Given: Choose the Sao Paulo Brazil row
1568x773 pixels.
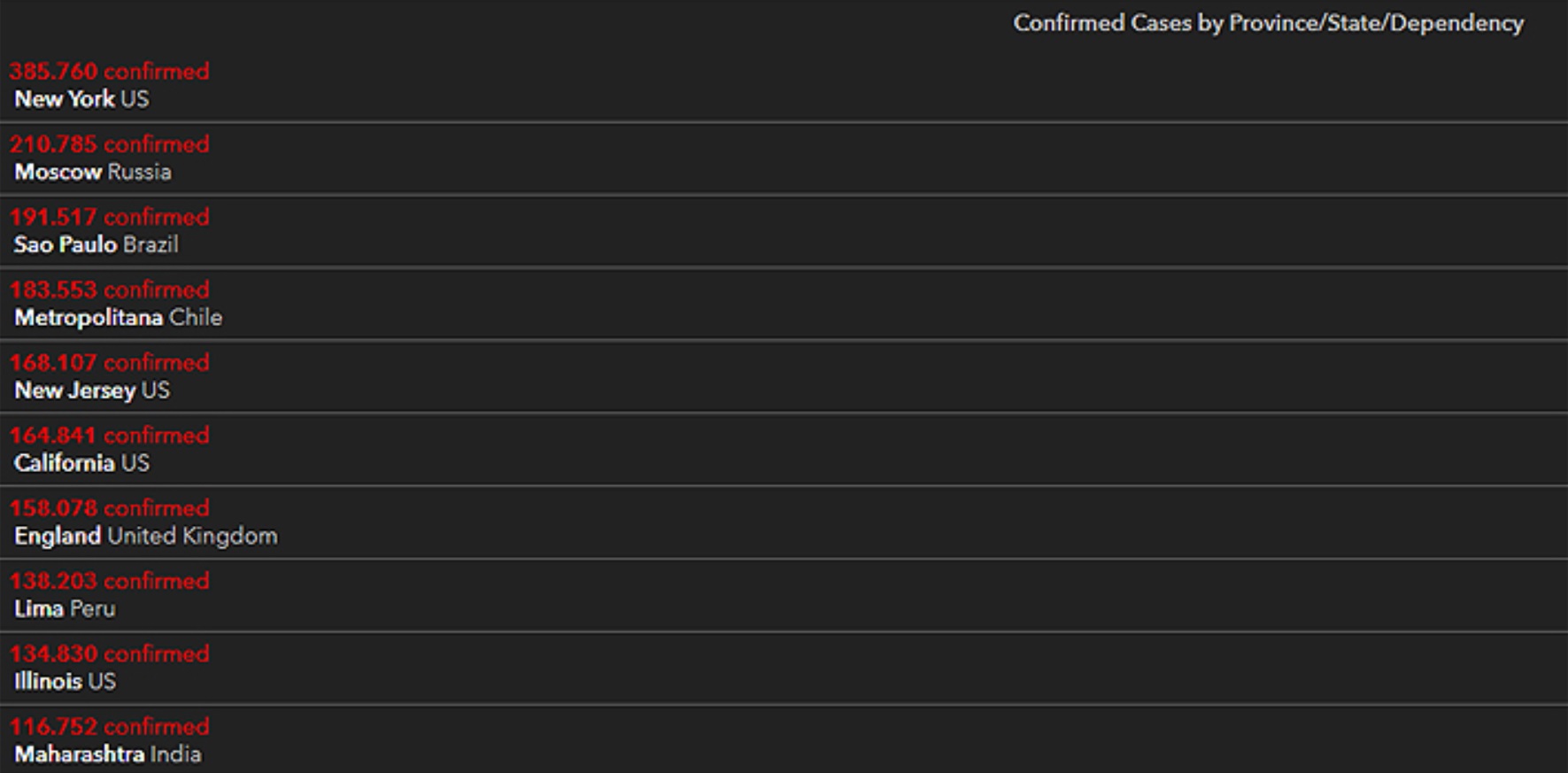Looking at the screenshot, I should [96, 244].
